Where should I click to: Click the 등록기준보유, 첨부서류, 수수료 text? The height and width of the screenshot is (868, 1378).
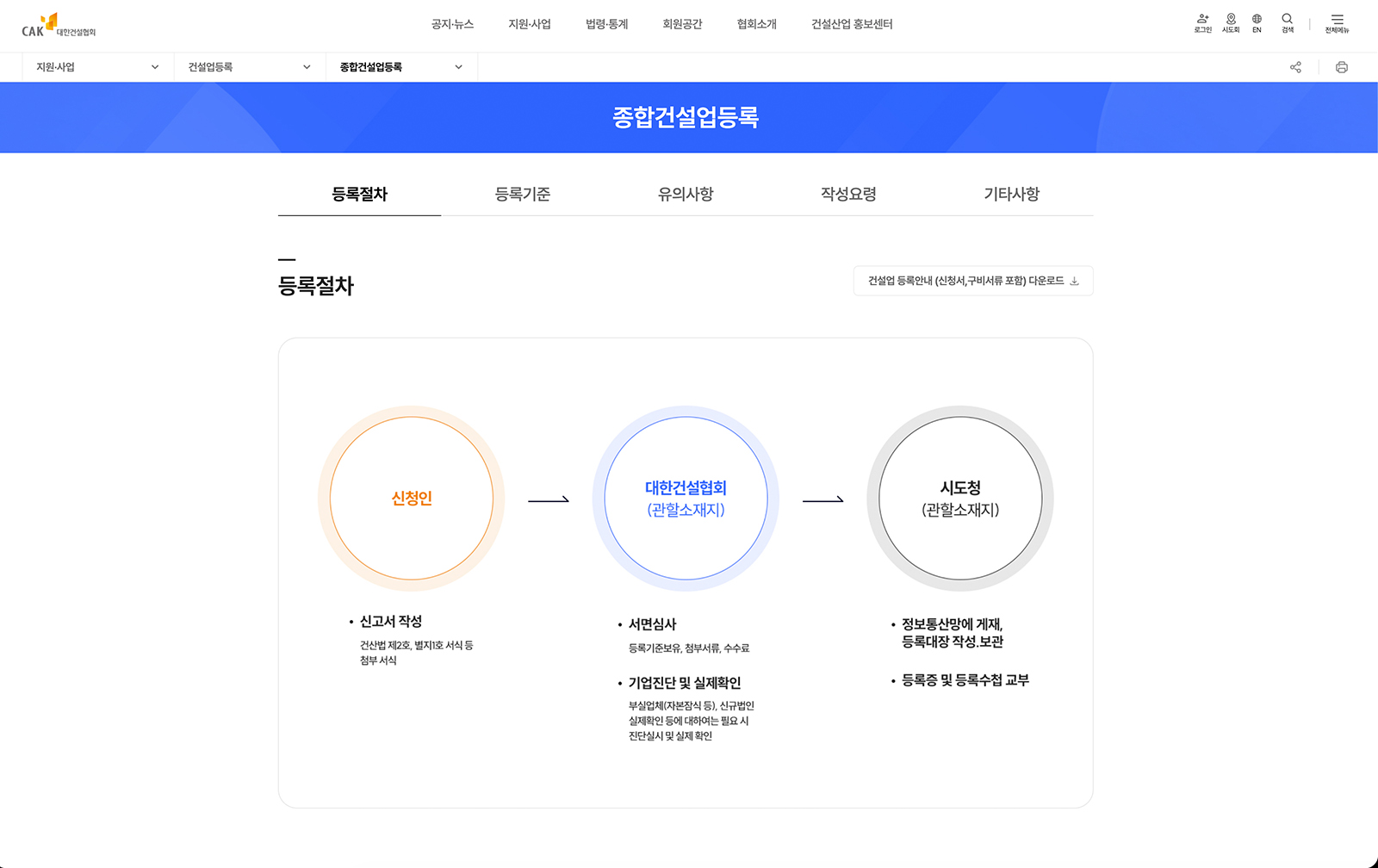[689, 648]
